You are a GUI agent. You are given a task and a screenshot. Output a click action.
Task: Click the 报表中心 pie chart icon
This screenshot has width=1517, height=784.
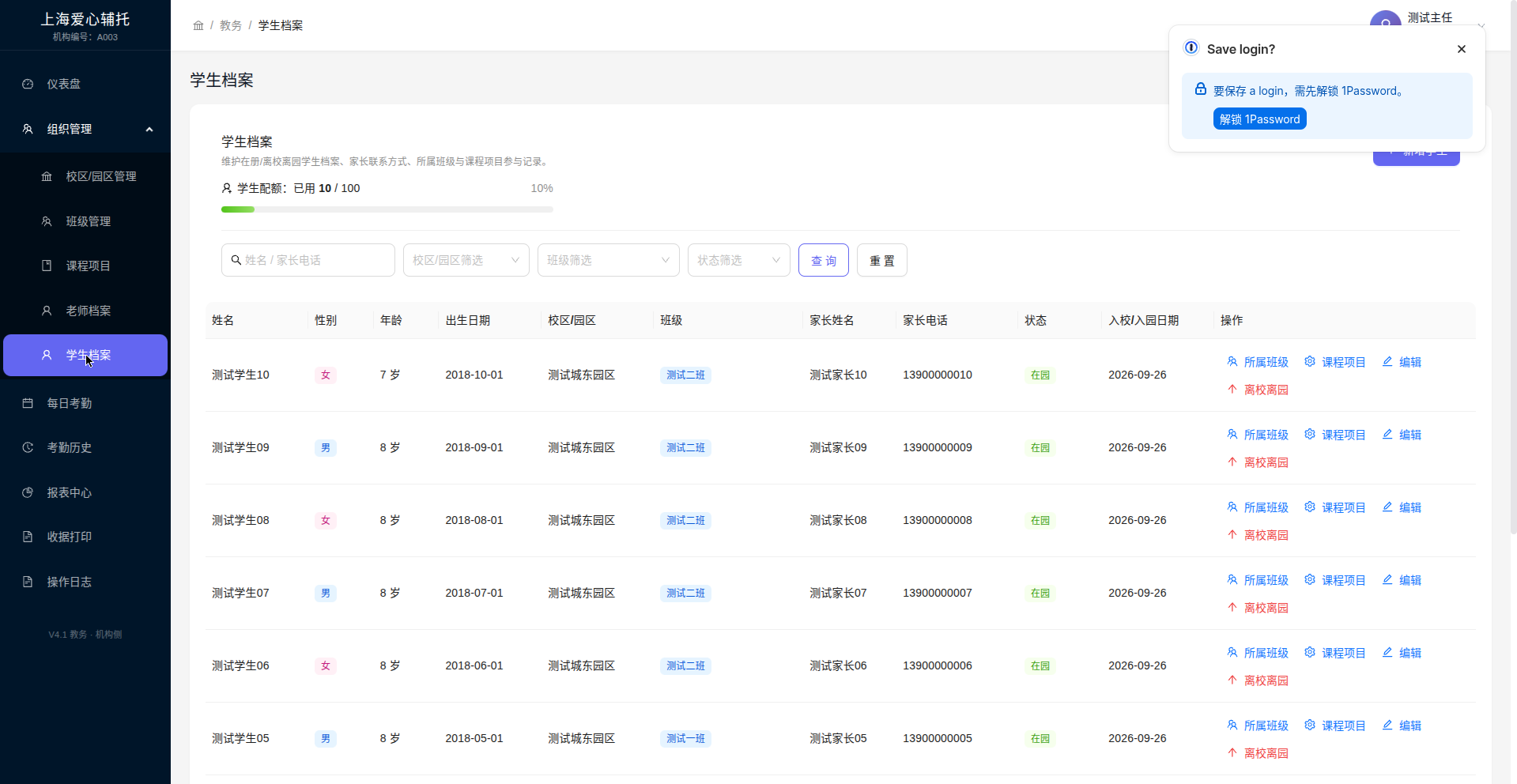tap(28, 492)
